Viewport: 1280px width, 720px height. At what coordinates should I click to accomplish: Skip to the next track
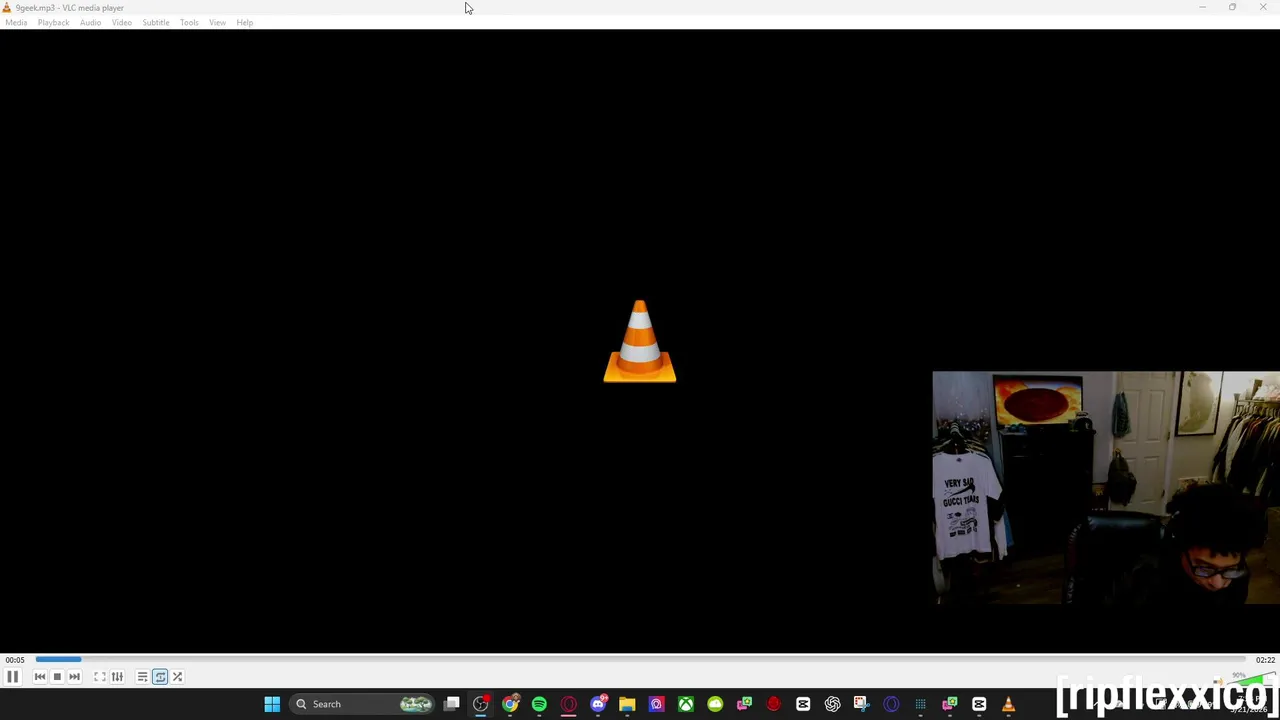tap(74, 677)
